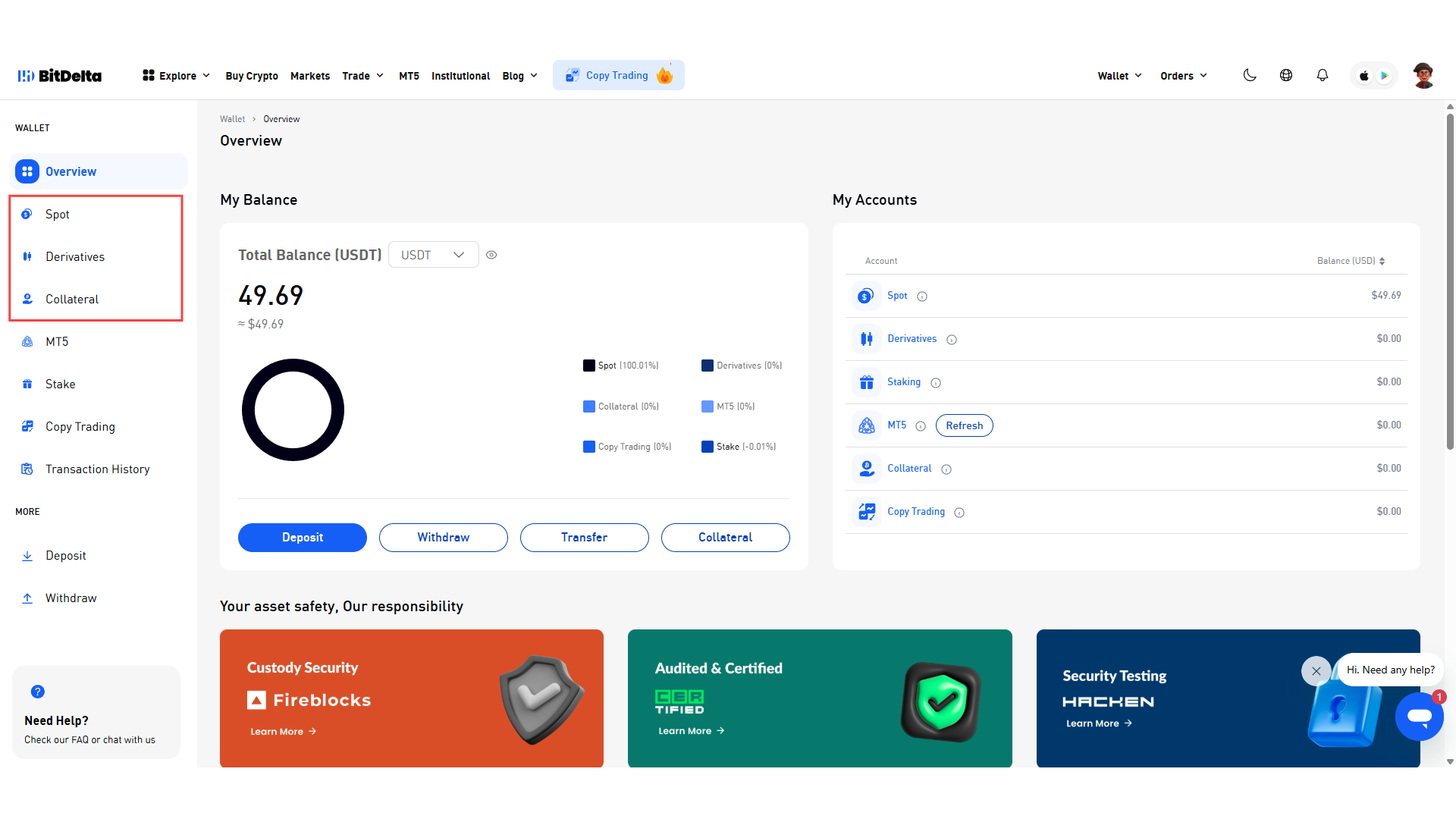Click the Need Help question mark icon
The image size is (1456, 819).
click(38, 692)
